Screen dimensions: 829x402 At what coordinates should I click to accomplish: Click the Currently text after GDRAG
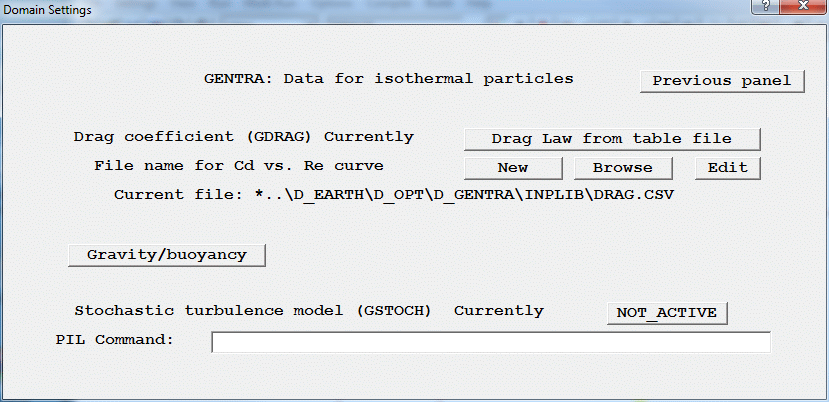[x=368, y=137]
